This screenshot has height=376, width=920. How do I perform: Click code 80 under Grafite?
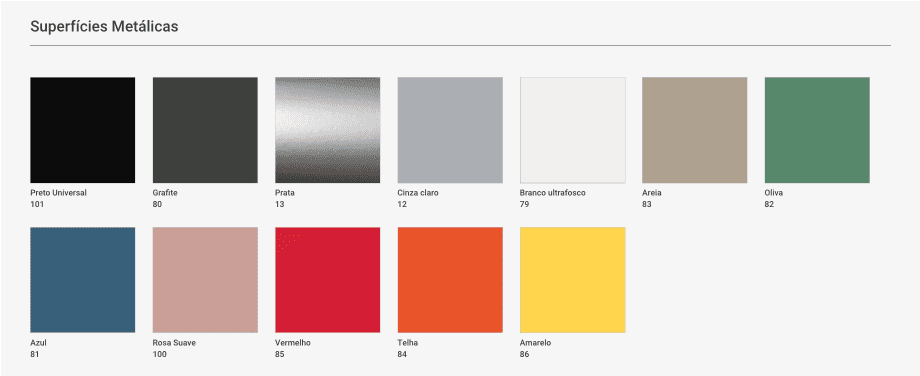click(157, 205)
